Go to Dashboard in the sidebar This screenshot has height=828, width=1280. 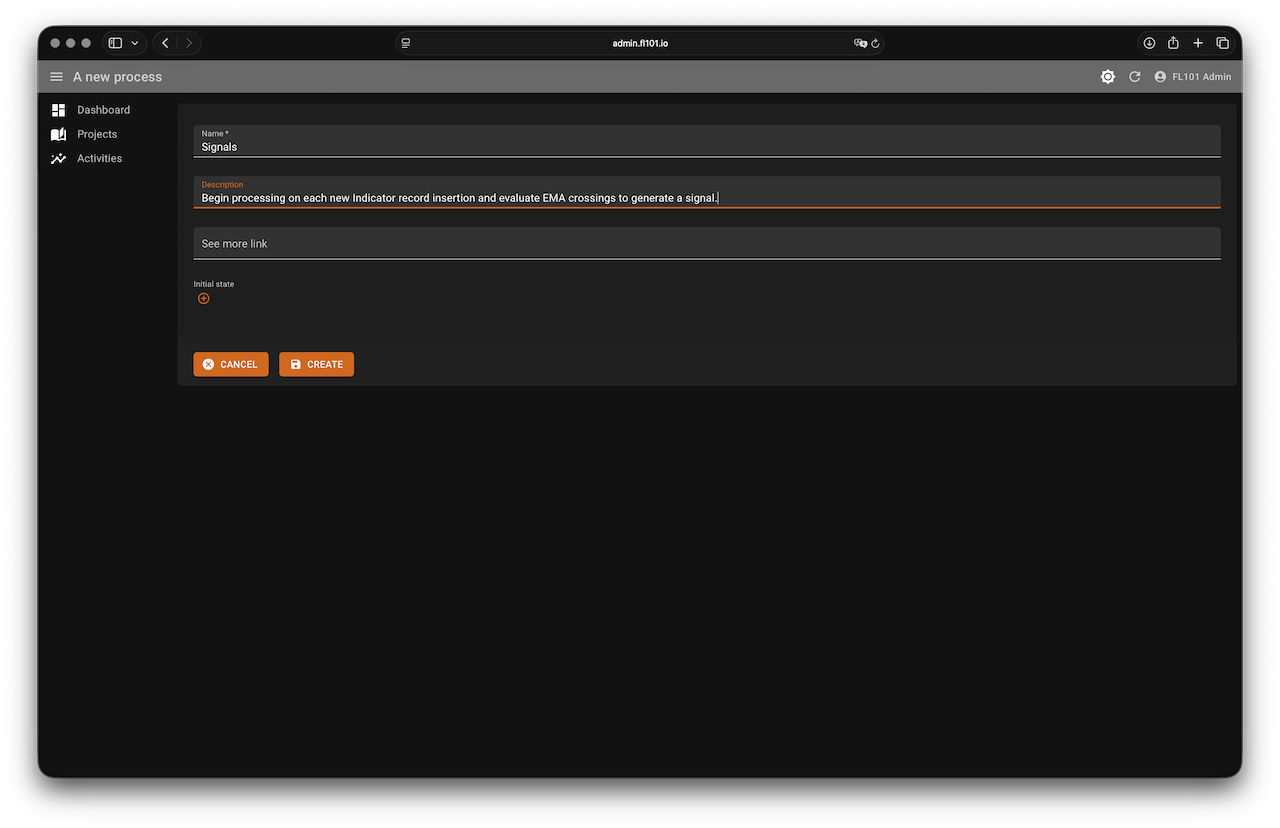click(103, 110)
